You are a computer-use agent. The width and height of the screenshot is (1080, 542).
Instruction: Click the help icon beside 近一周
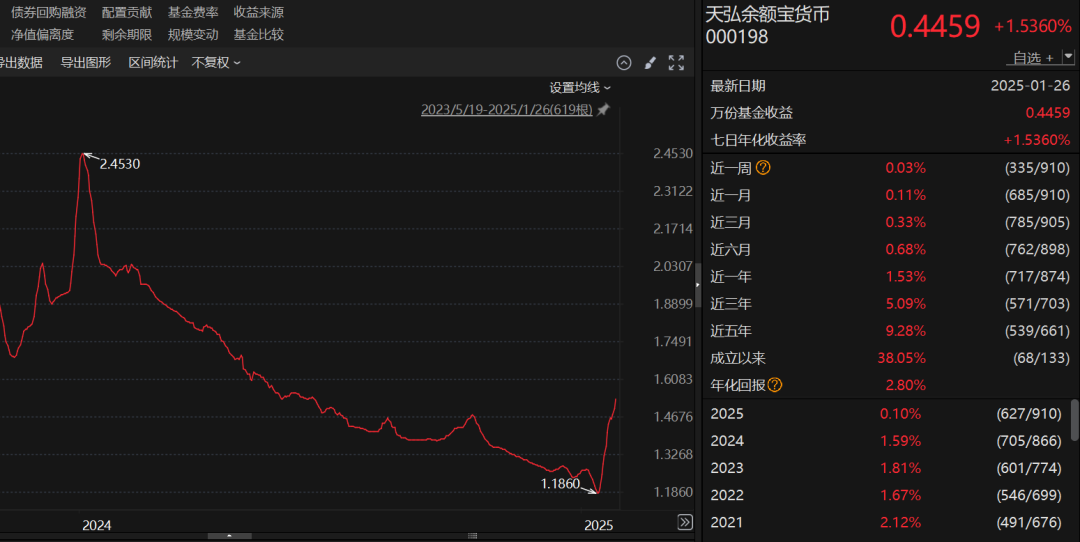[763, 167]
